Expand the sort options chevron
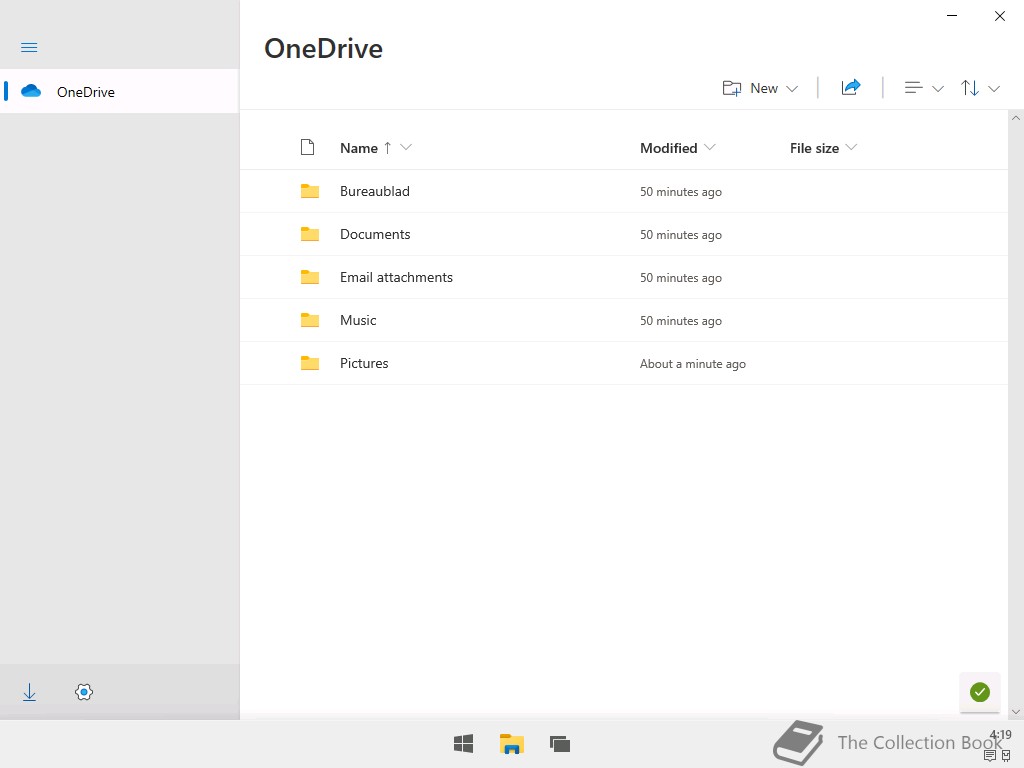The width and height of the screenshot is (1024, 768). pos(994,89)
